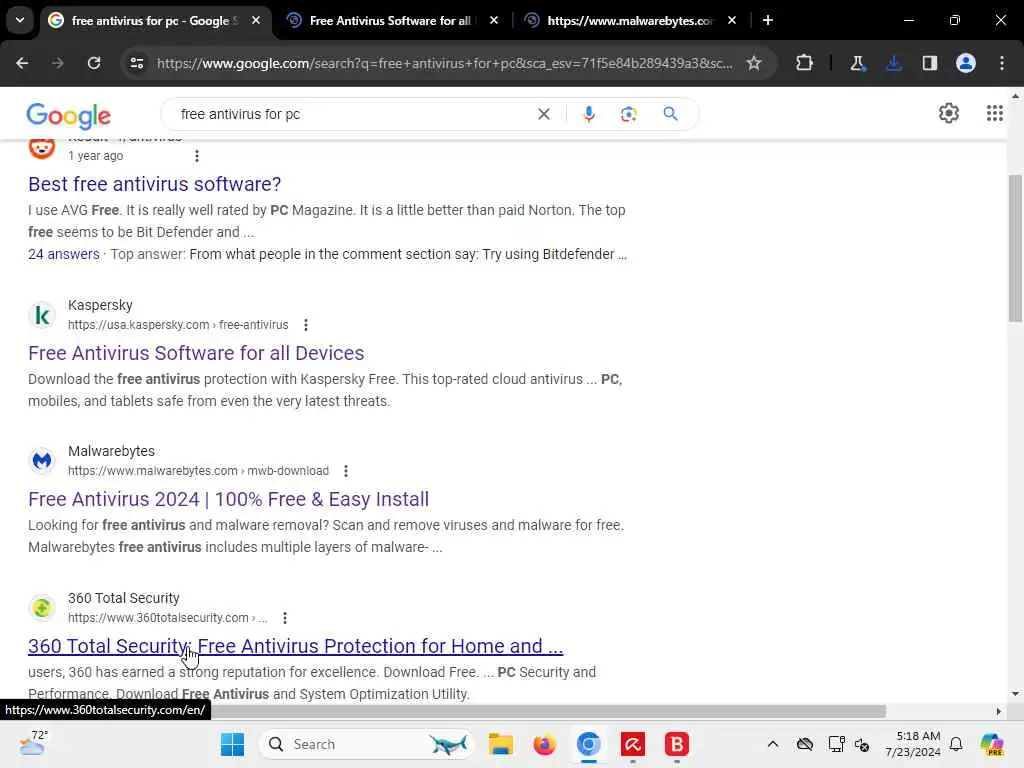Click Kaspersky site name above URL
1024x768 pixels.
tap(100, 305)
